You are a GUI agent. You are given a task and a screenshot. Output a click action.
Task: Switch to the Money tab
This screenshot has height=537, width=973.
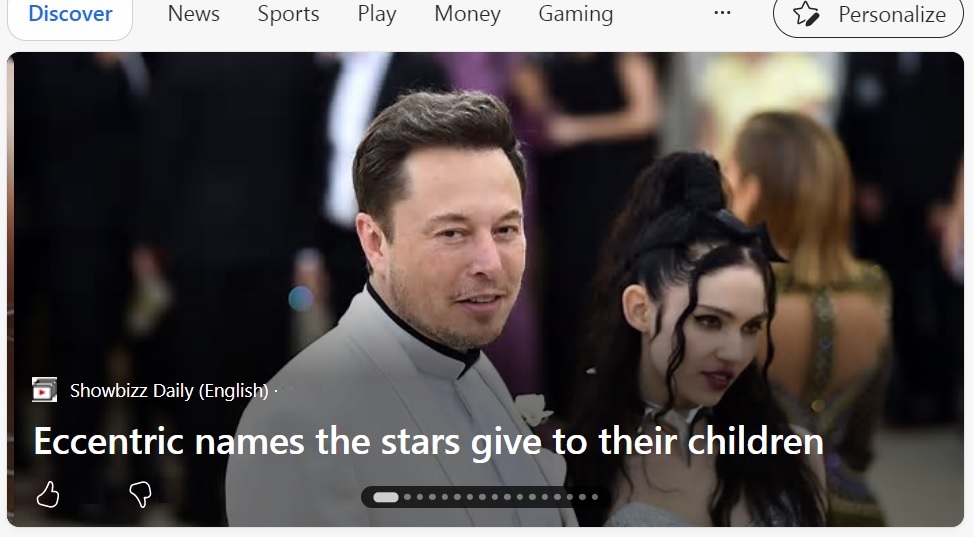click(x=467, y=14)
